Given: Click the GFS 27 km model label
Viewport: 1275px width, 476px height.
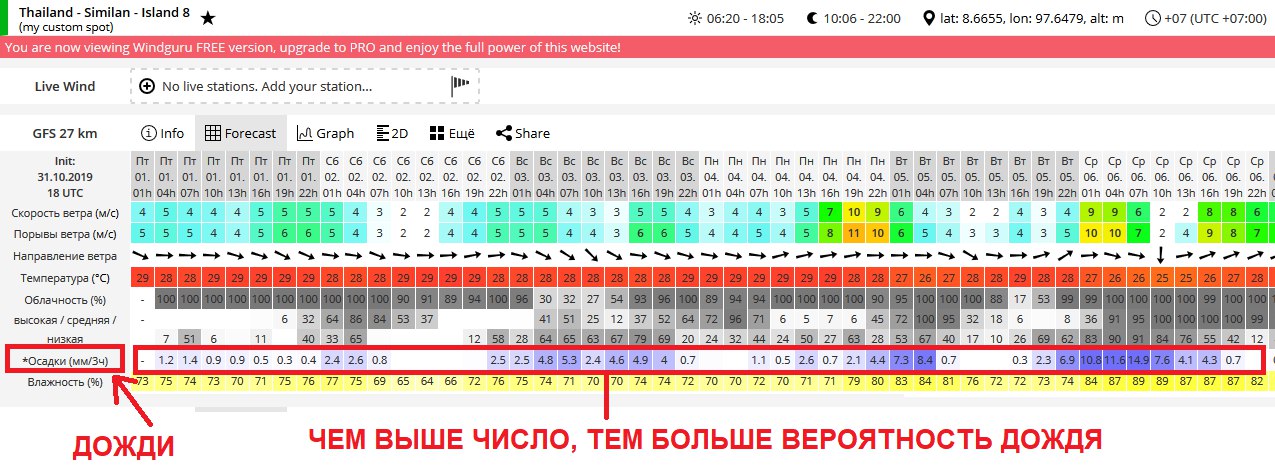Looking at the screenshot, I should click(x=65, y=133).
